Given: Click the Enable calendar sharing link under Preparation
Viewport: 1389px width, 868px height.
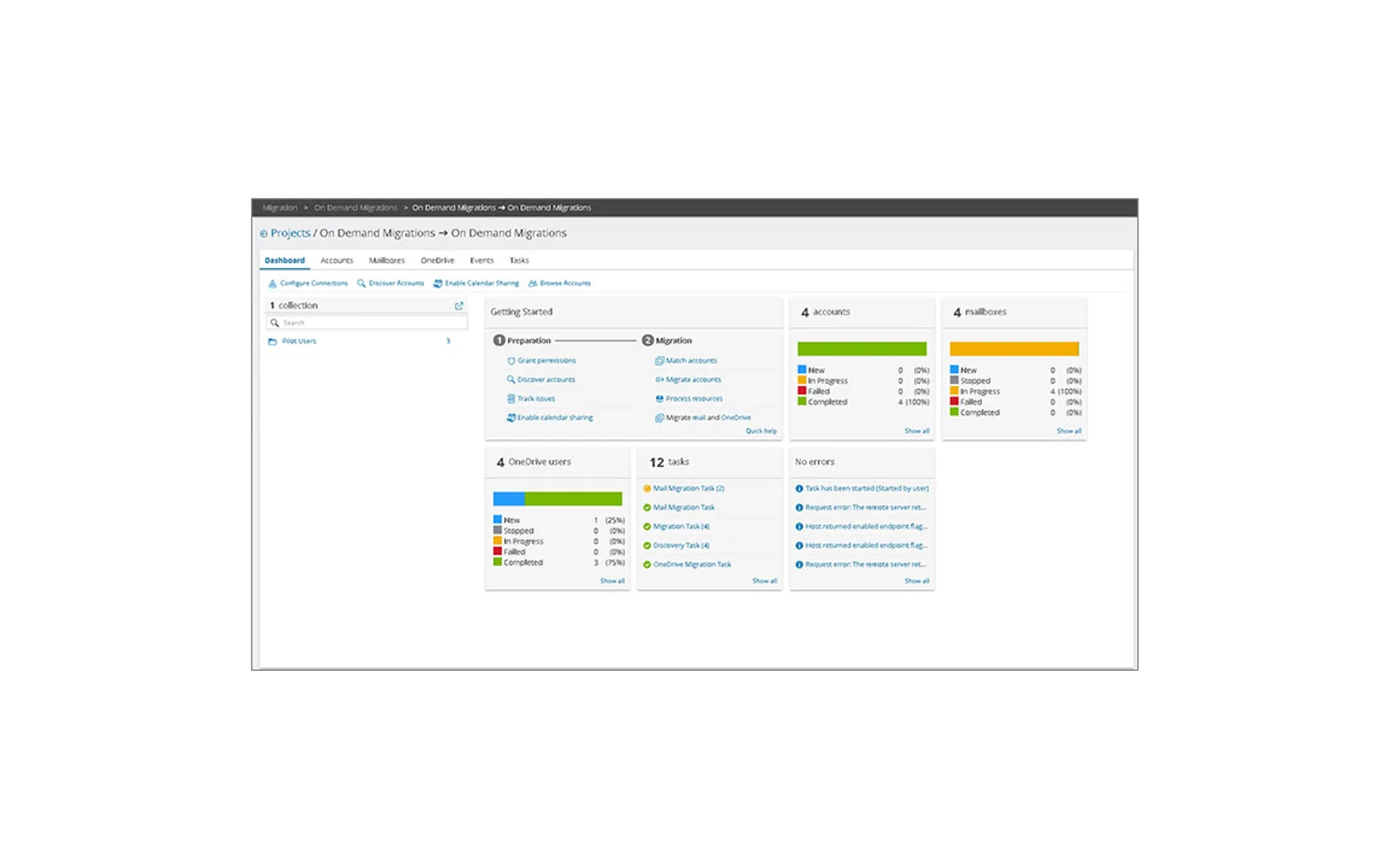Looking at the screenshot, I should pos(556,418).
